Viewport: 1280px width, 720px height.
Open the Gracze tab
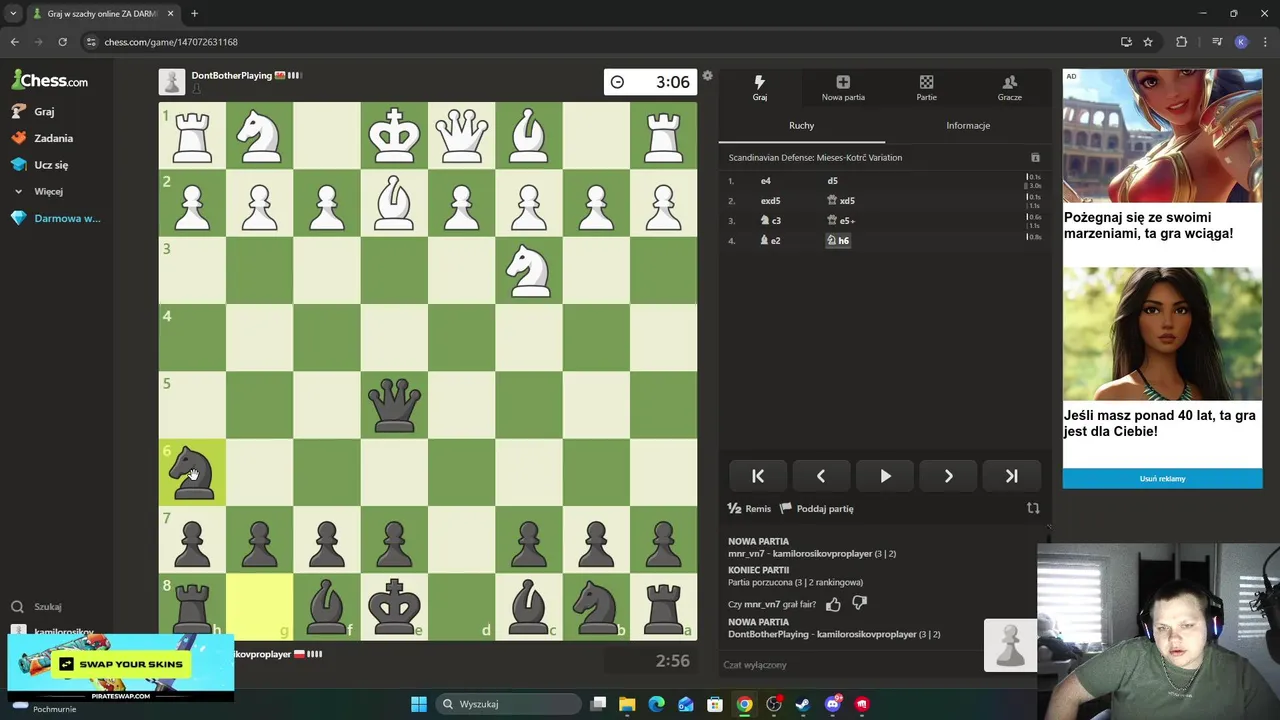pyautogui.click(x=1009, y=88)
